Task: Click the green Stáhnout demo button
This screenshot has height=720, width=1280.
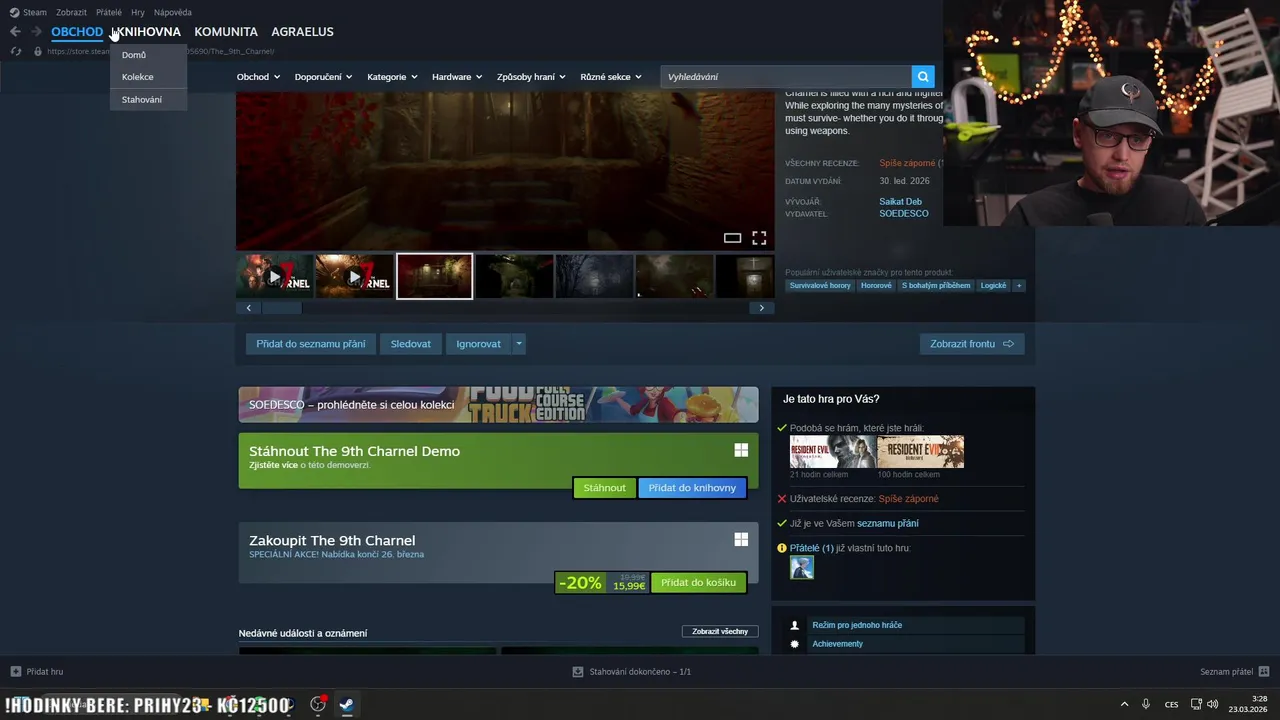Action: (604, 488)
